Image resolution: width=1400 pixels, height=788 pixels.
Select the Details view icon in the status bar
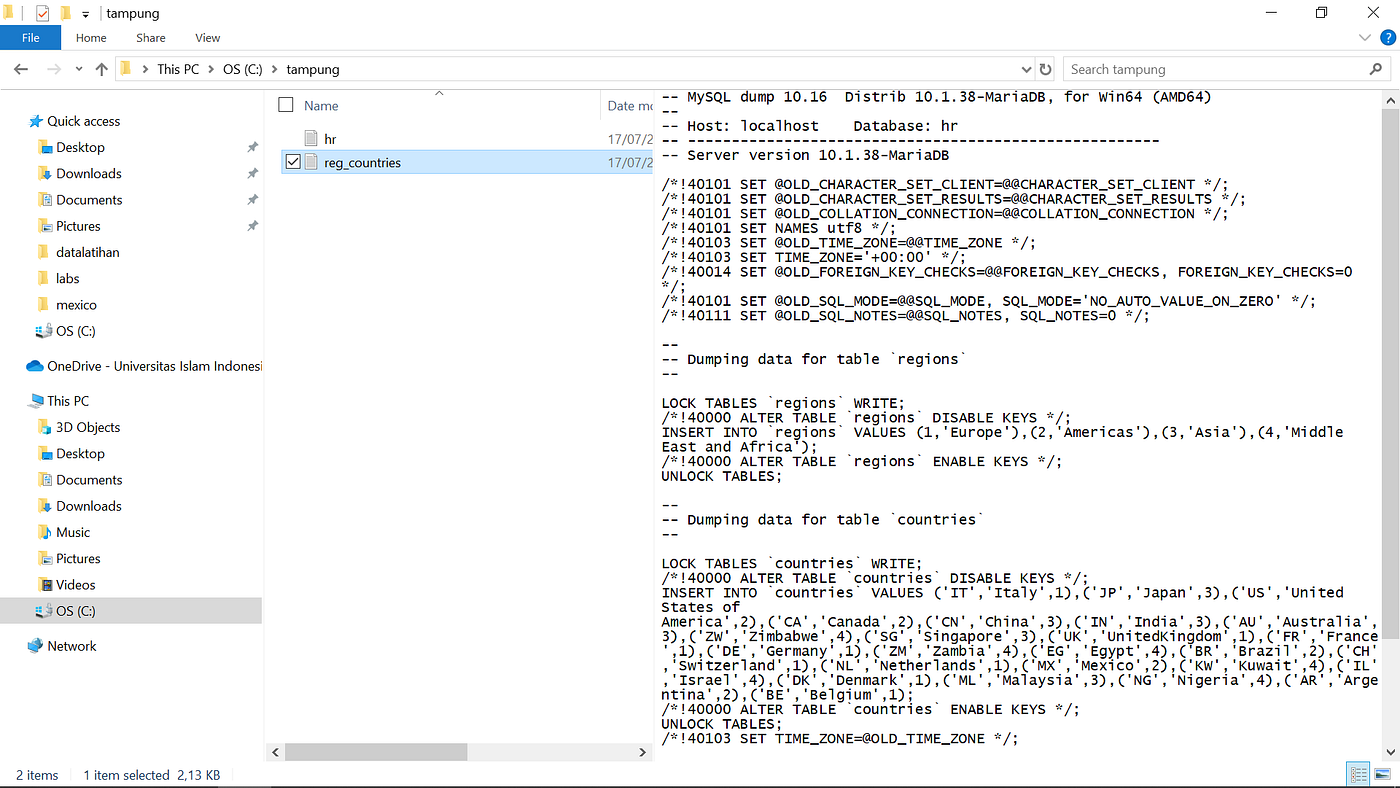(1358, 773)
